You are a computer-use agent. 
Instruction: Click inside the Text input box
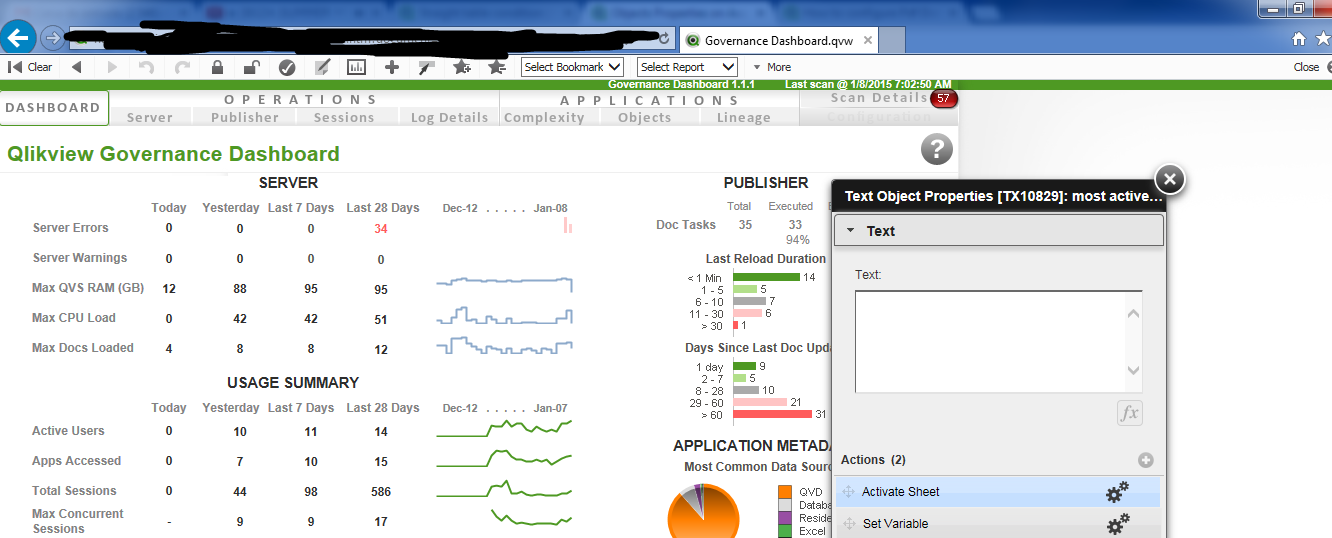(990, 342)
